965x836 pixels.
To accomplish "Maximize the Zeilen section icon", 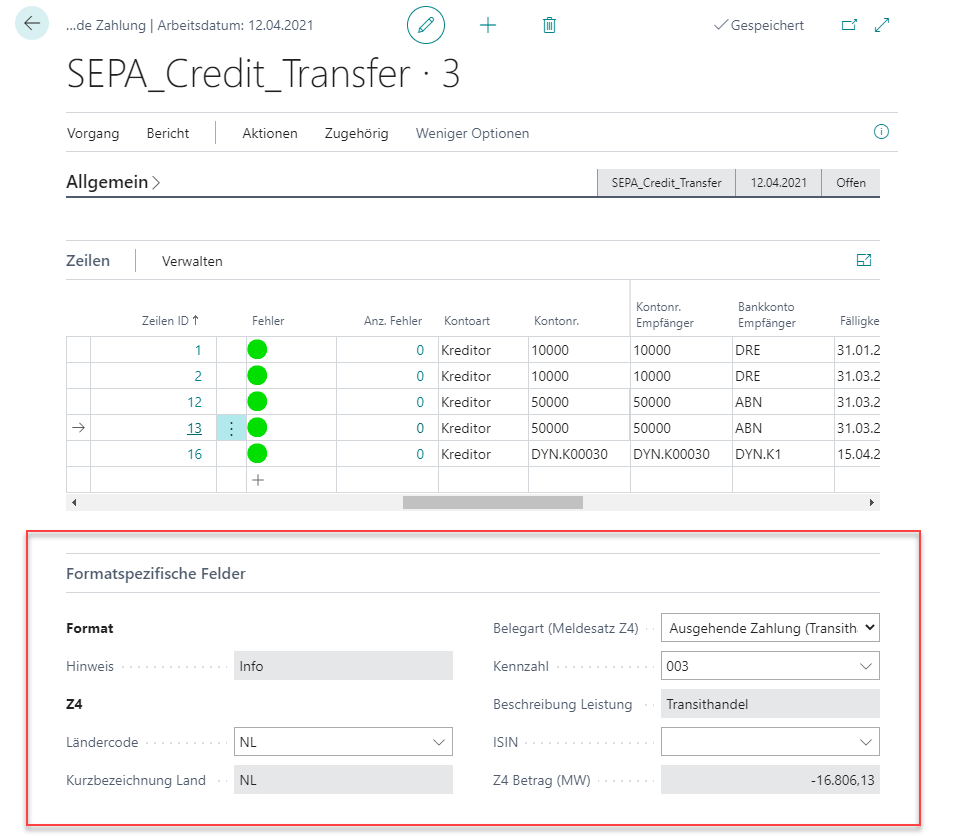I will point(864,260).
